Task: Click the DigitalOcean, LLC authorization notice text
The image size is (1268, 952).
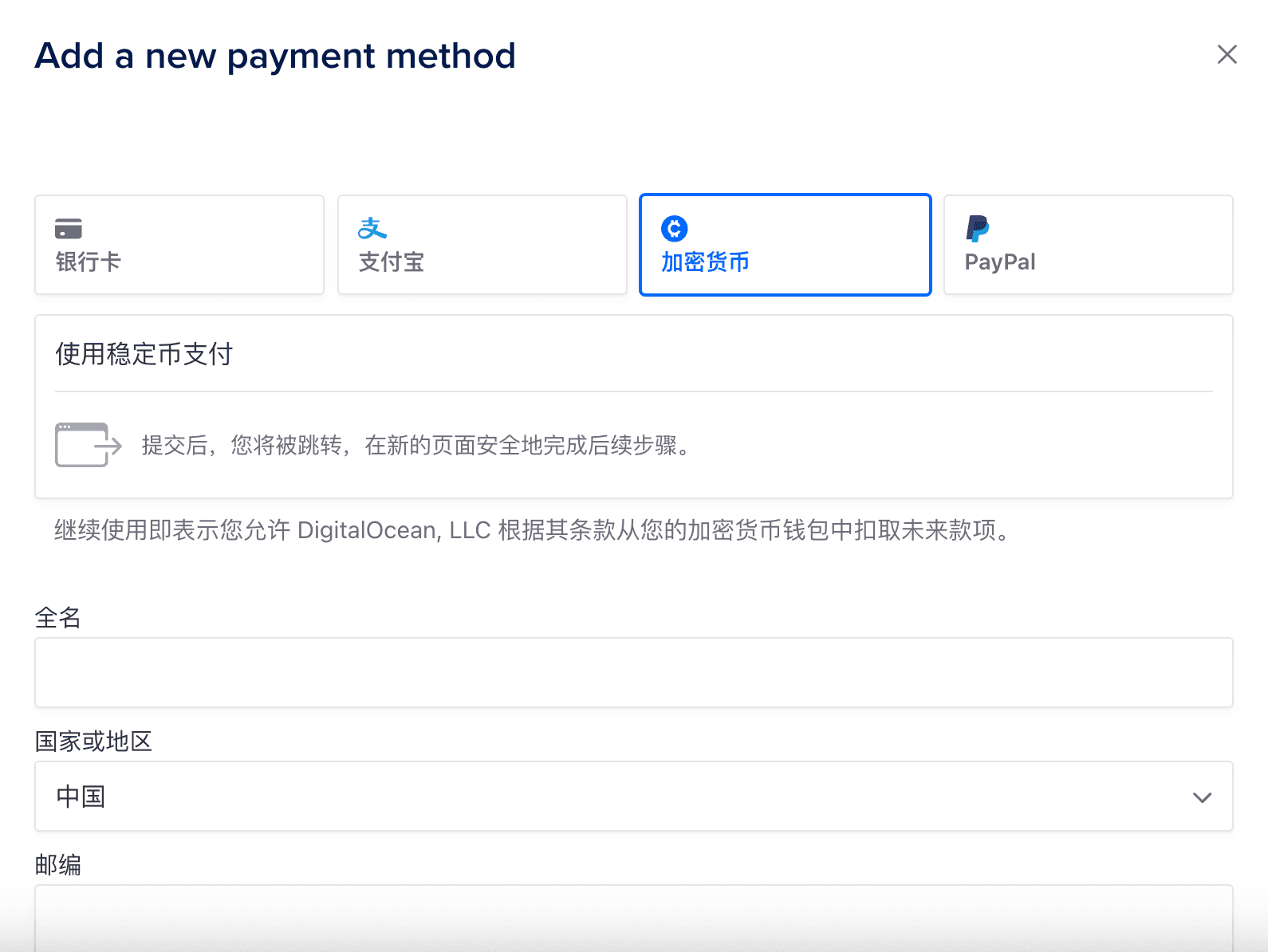Action: (x=533, y=530)
